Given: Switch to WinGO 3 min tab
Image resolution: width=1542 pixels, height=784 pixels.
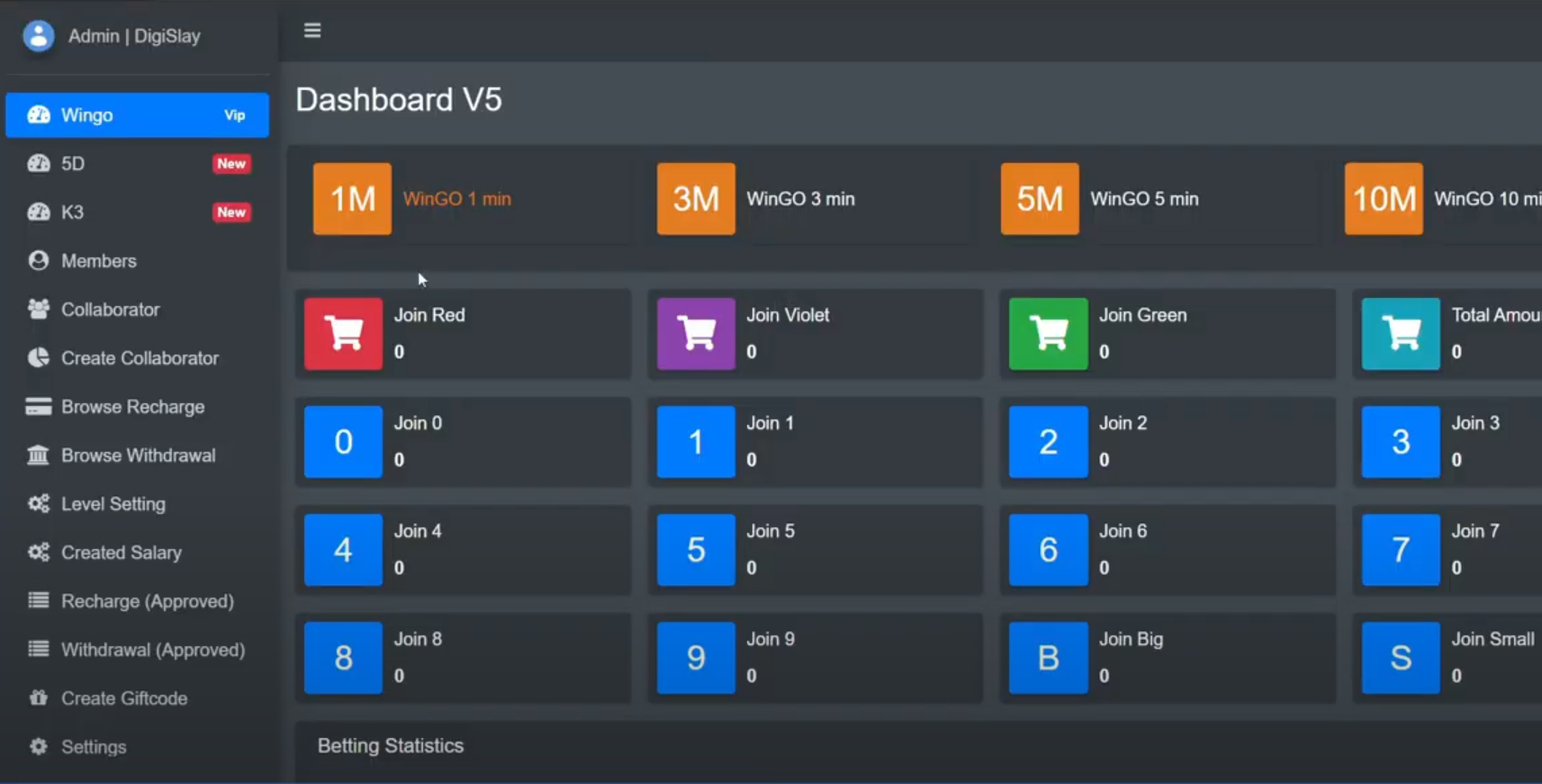Looking at the screenshot, I should [x=799, y=199].
